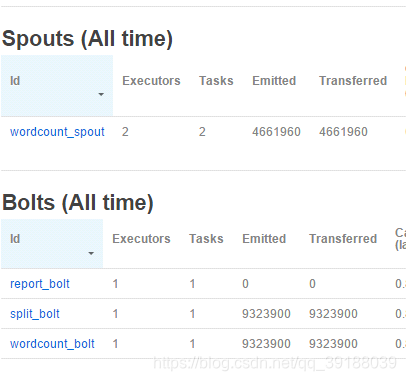Image resolution: width=406 pixels, height=381 pixels.
Task: Sort Bolts table by Tasks header
Action: (206, 239)
